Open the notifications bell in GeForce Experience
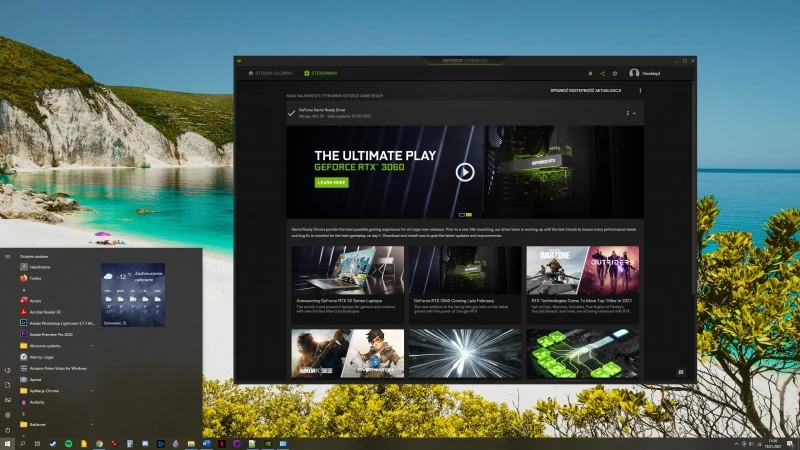The image size is (800, 450). pyautogui.click(x=590, y=73)
